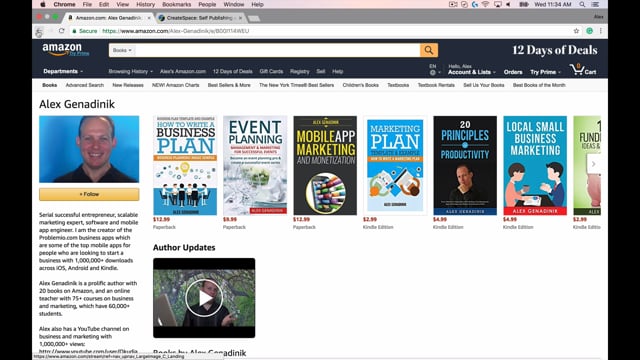Expand the Departments menu

63,71
